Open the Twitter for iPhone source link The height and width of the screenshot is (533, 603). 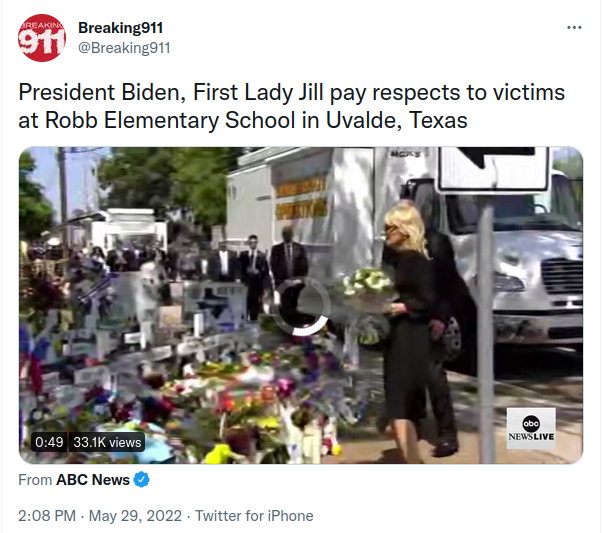[254, 516]
